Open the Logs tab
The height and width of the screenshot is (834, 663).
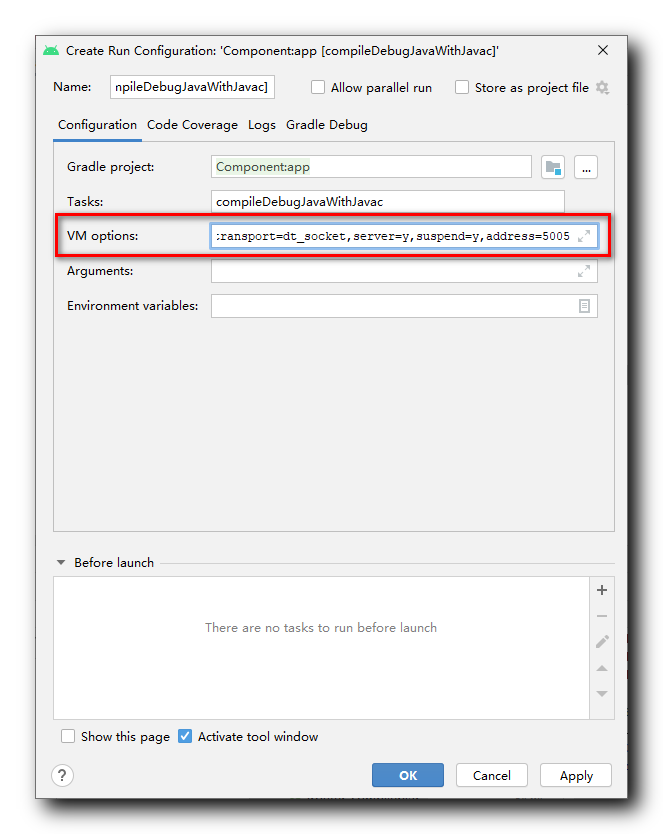point(262,125)
